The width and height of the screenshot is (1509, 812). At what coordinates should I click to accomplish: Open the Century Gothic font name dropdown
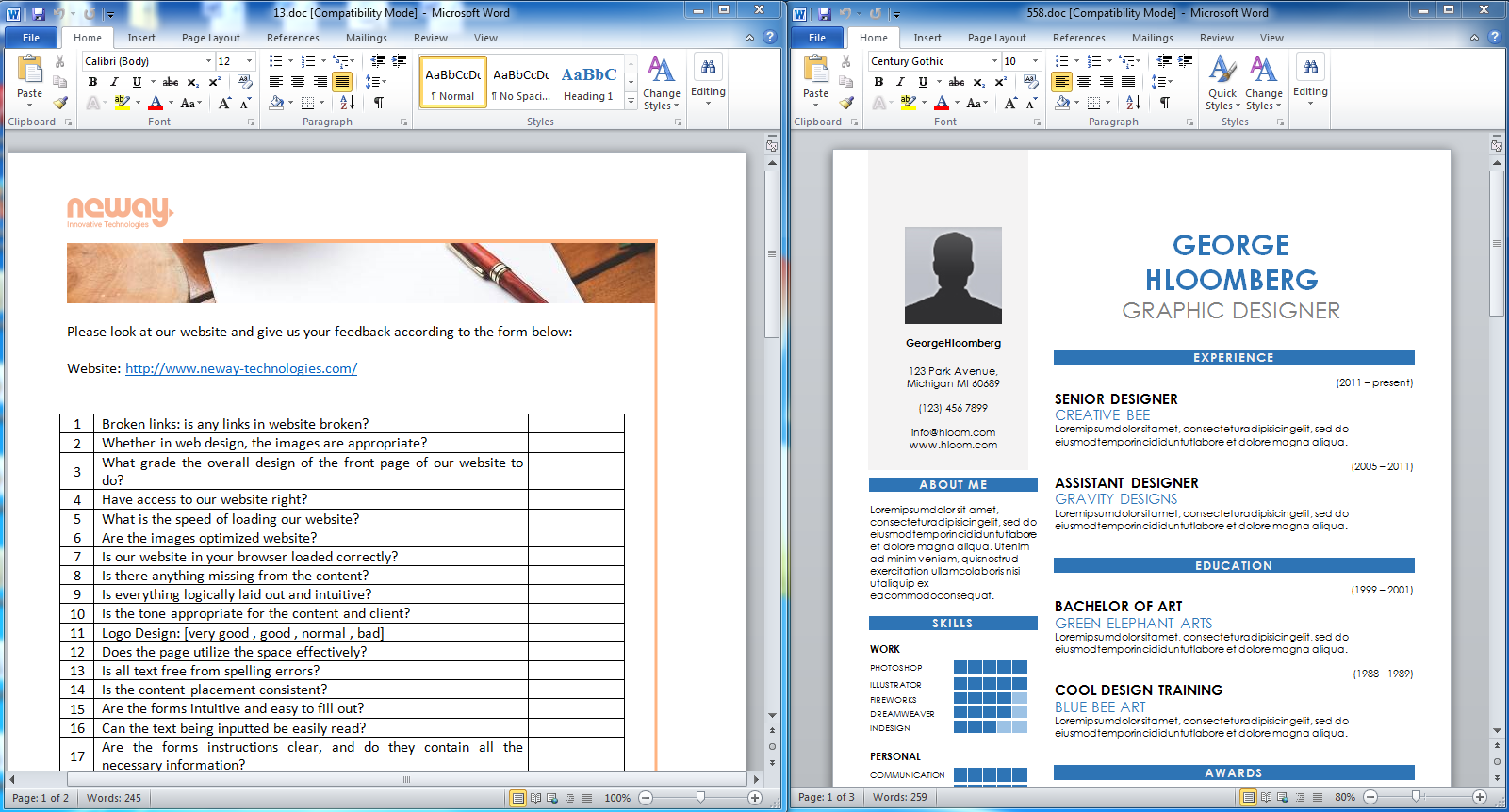pyautogui.click(x=994, y=61)
